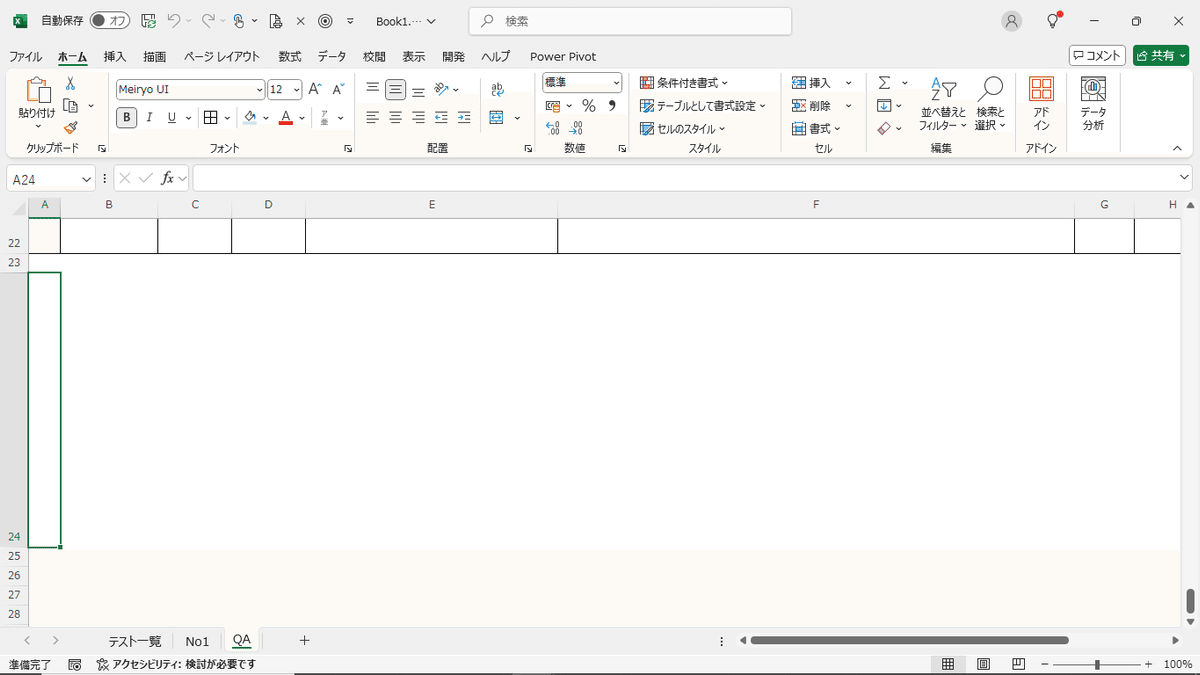The height and width of the screenshot is (675, 1200).
Task: Click the Borders icon
Action: [x=211, y=117]
